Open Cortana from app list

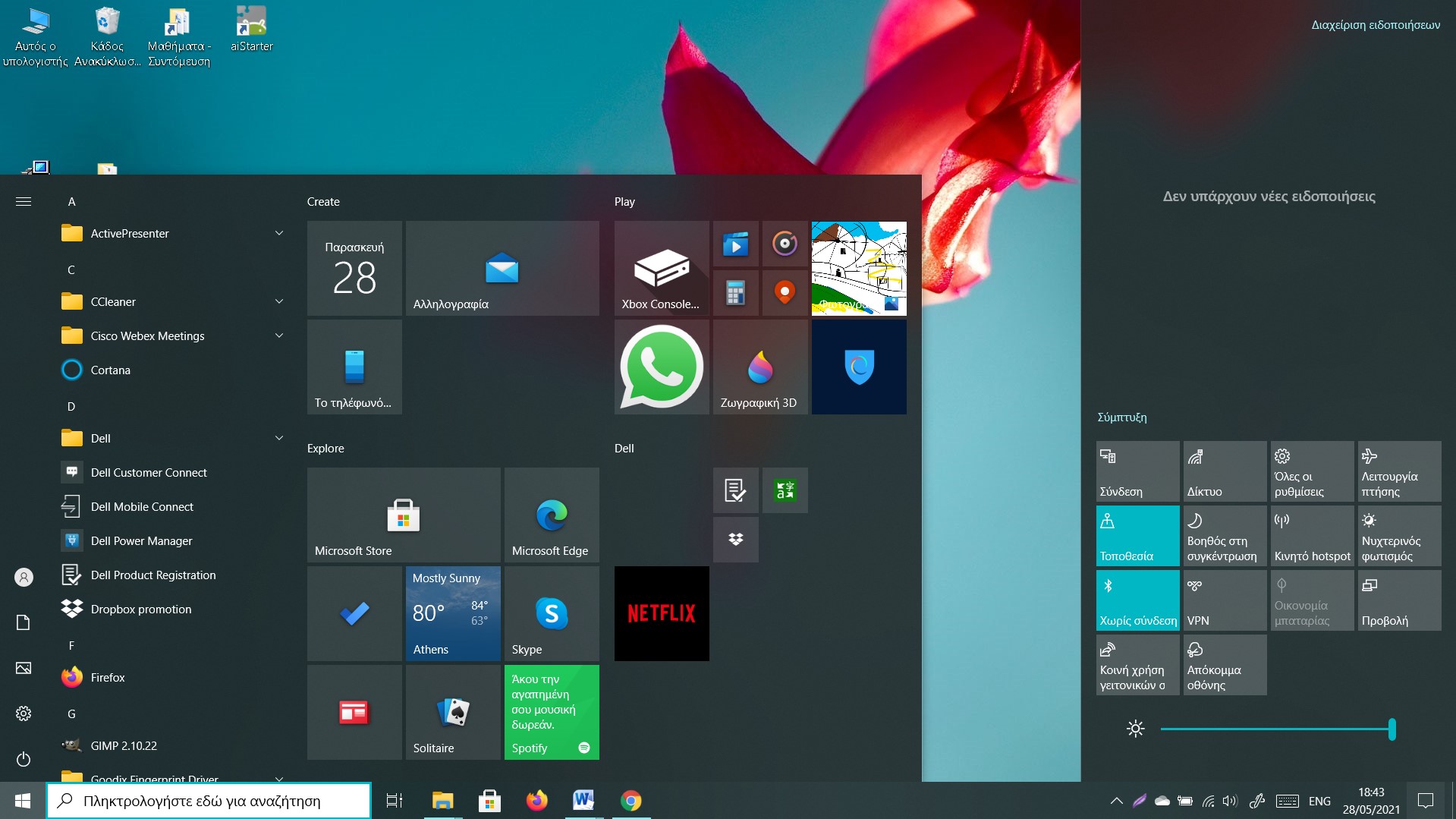tap(173, 370)
